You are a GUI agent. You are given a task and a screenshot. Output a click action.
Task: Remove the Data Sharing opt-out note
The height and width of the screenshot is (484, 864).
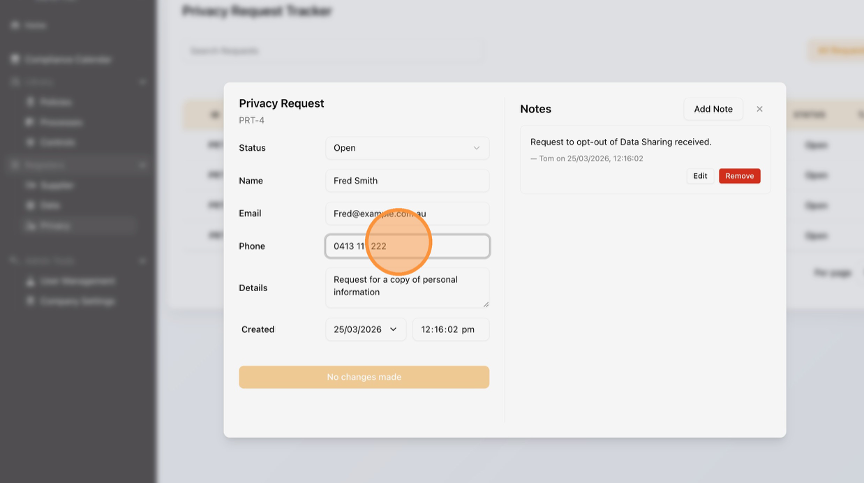click(x=739, y=176)
